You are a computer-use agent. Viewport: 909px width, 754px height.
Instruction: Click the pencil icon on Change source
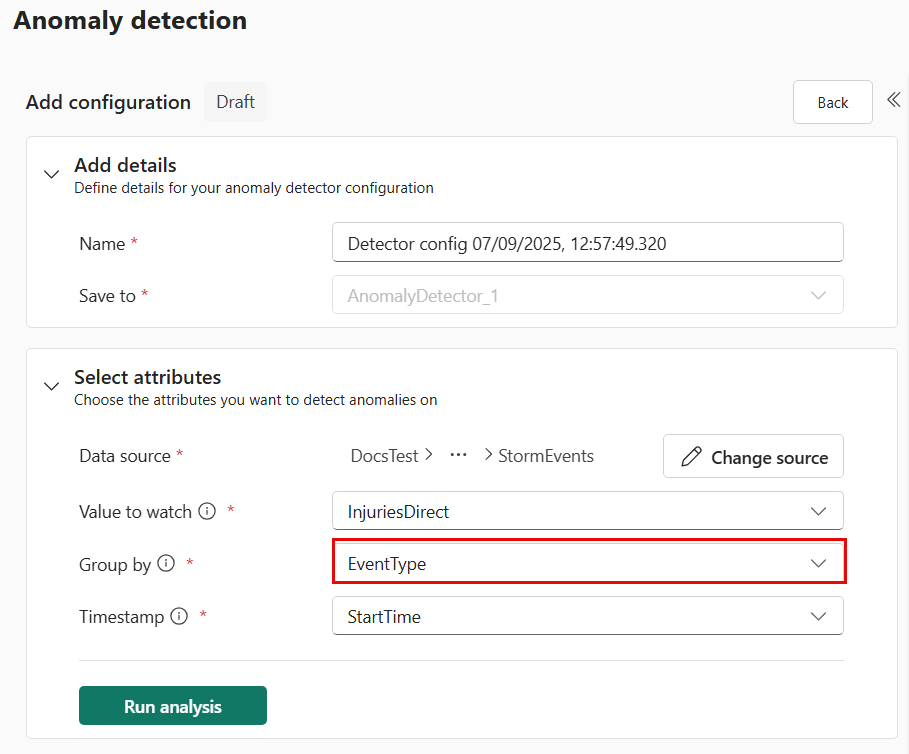point(690,456)
